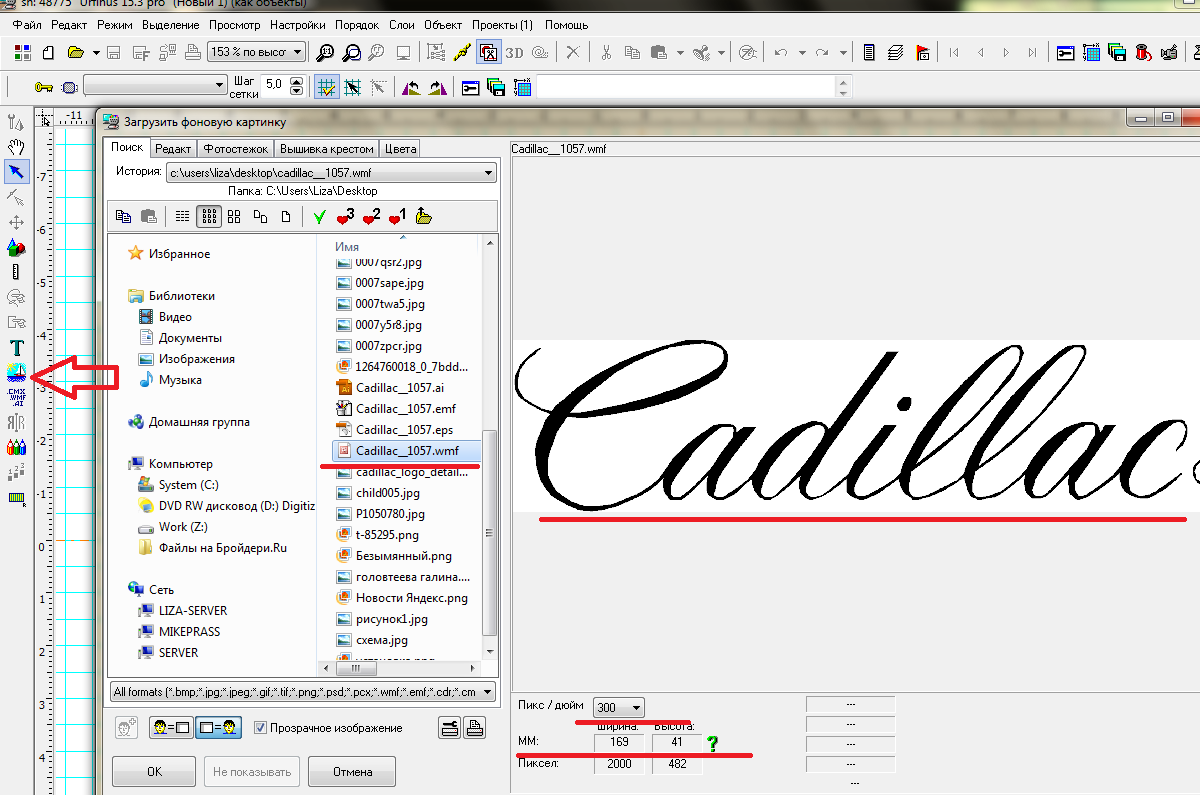Switch file list to the active small-icons view
This screenshot has width=1200, height=795.
209,216
